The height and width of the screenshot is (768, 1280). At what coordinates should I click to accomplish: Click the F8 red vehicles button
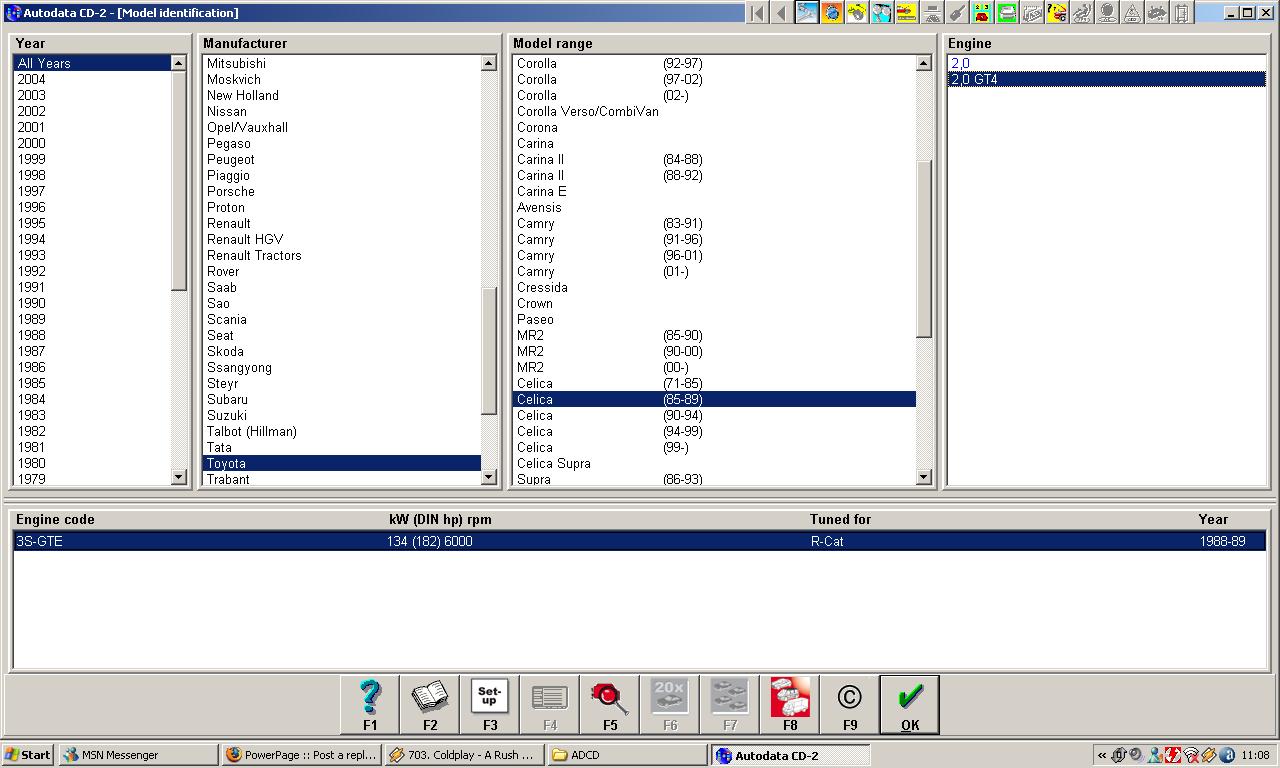pos(790,705)
